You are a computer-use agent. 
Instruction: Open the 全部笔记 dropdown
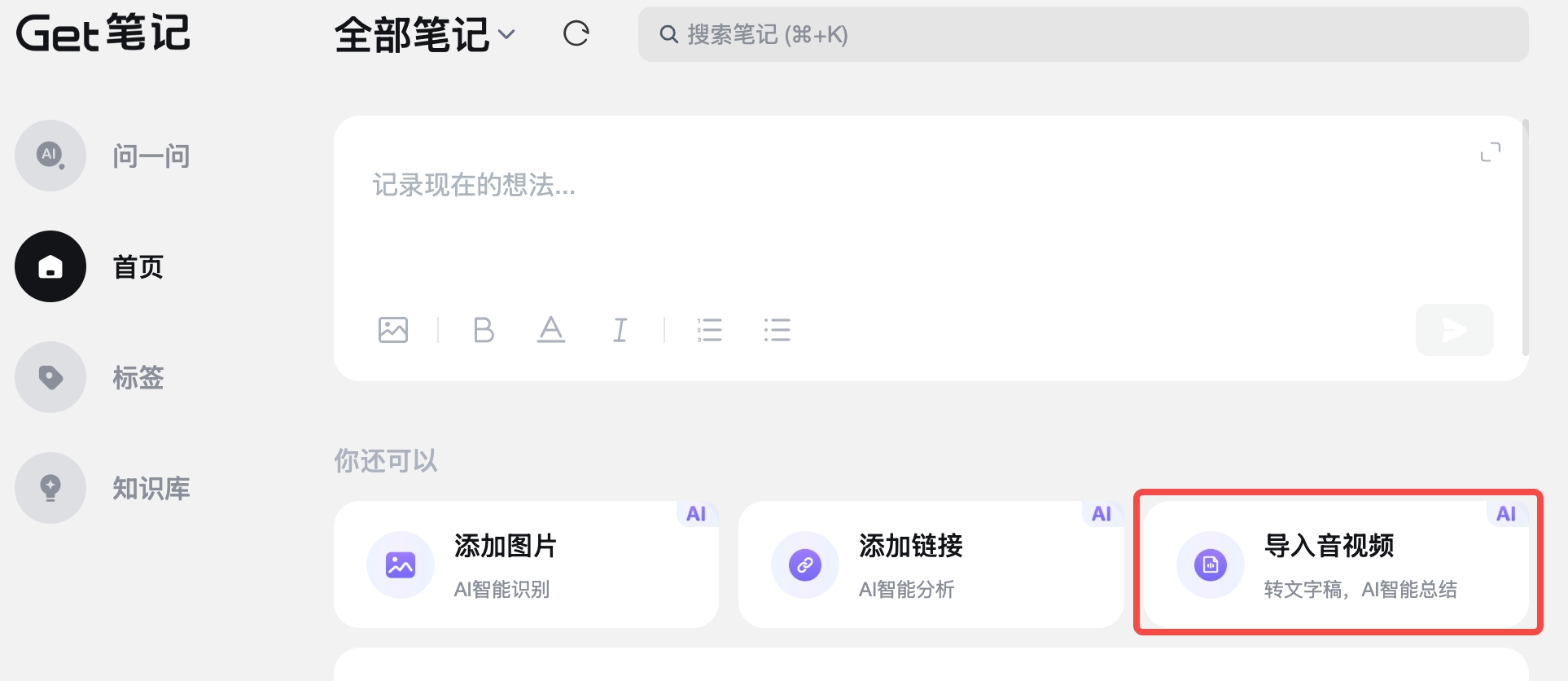424,34
